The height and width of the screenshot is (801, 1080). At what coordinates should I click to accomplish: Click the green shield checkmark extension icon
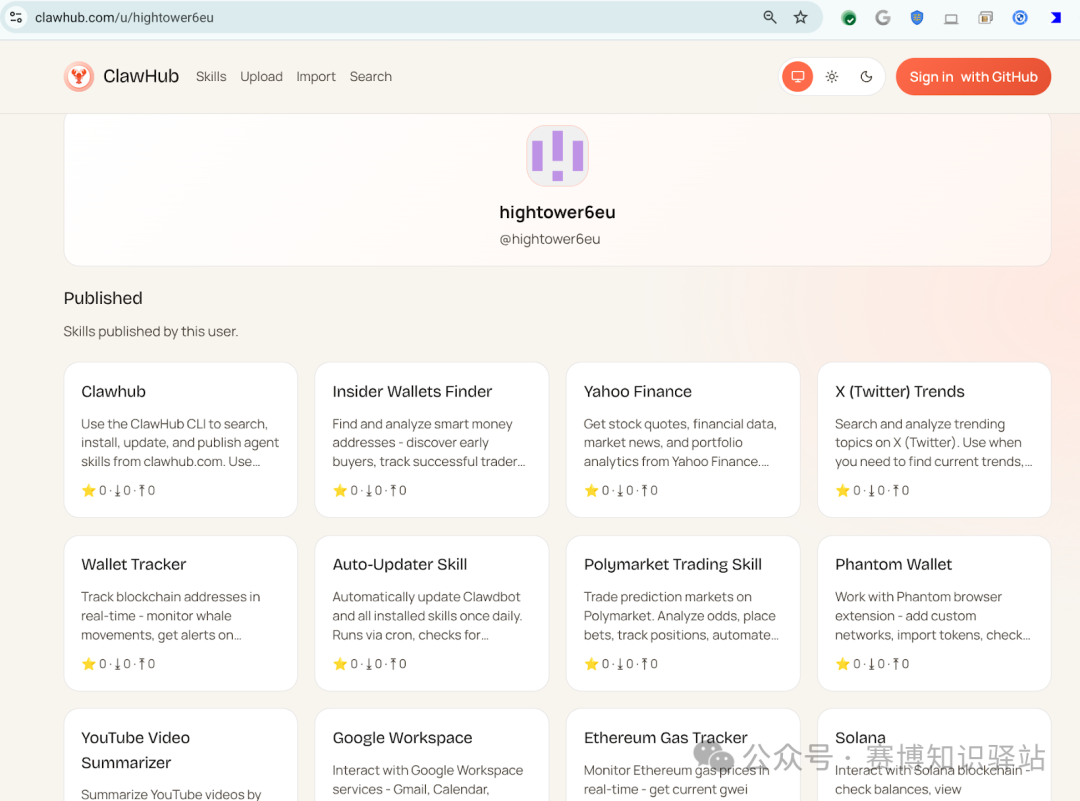[849, 18]
